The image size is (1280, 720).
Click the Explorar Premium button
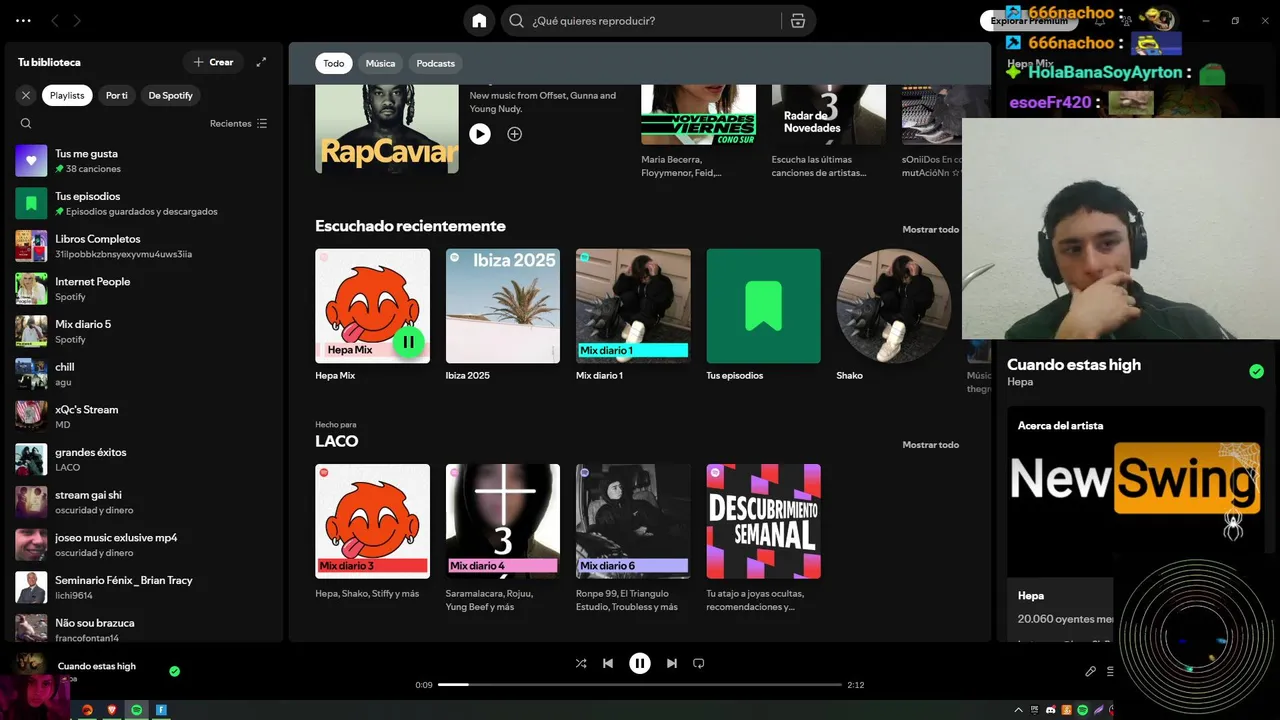click(1029, 20)
